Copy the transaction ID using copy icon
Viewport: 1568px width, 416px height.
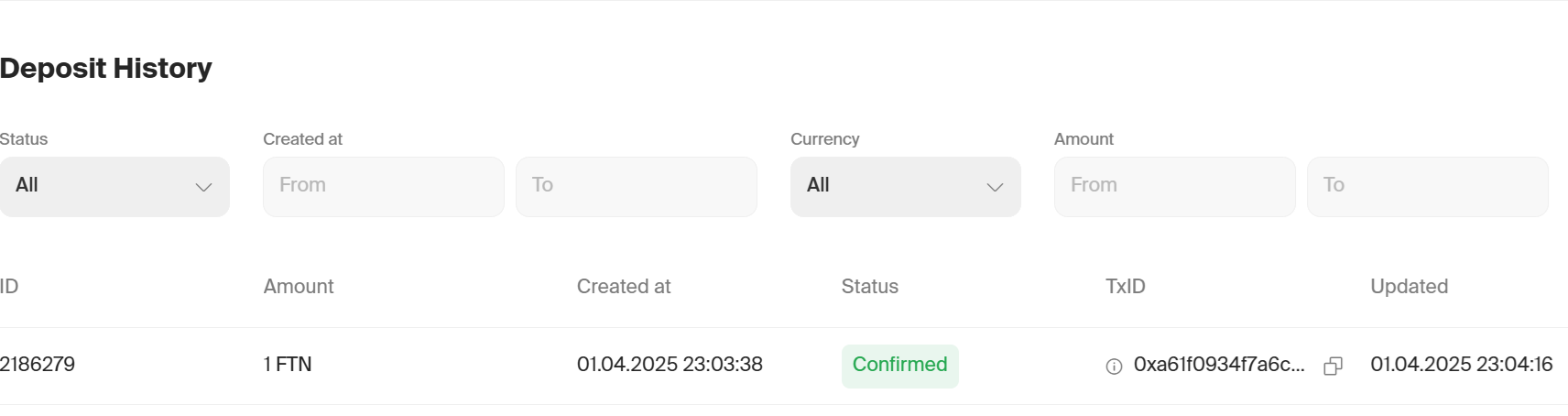[1334, 367]
